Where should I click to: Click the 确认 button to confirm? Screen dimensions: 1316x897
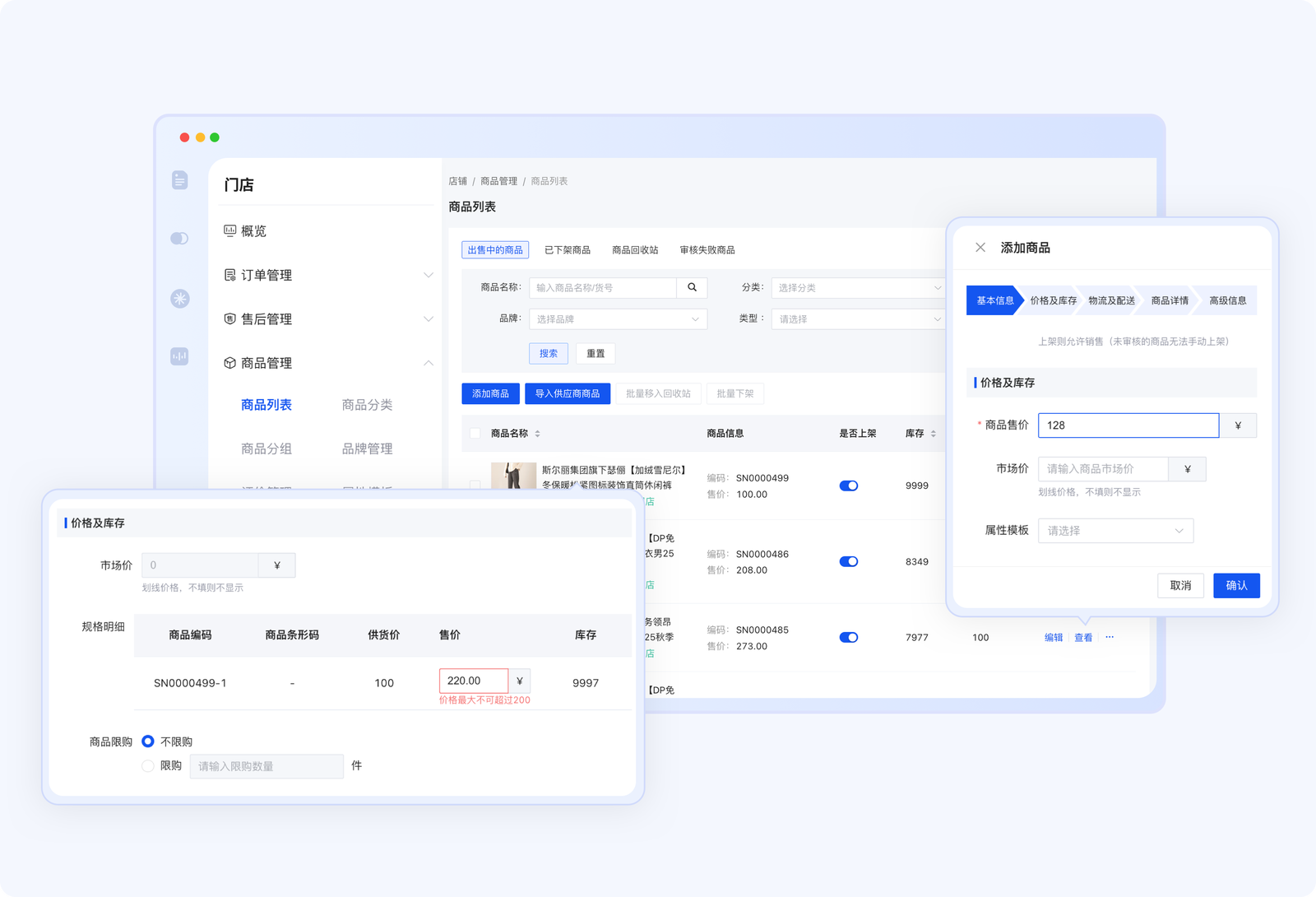[x=1236, y=585]
